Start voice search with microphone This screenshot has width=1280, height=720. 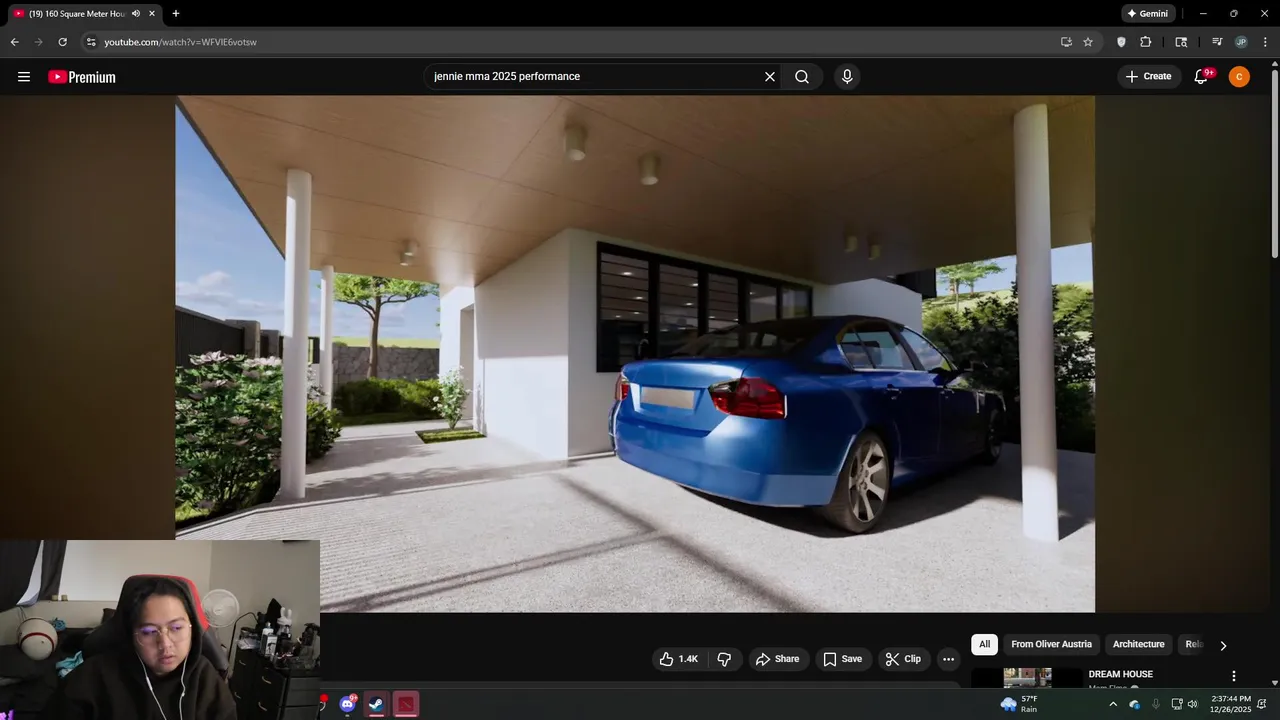point(847,77)
